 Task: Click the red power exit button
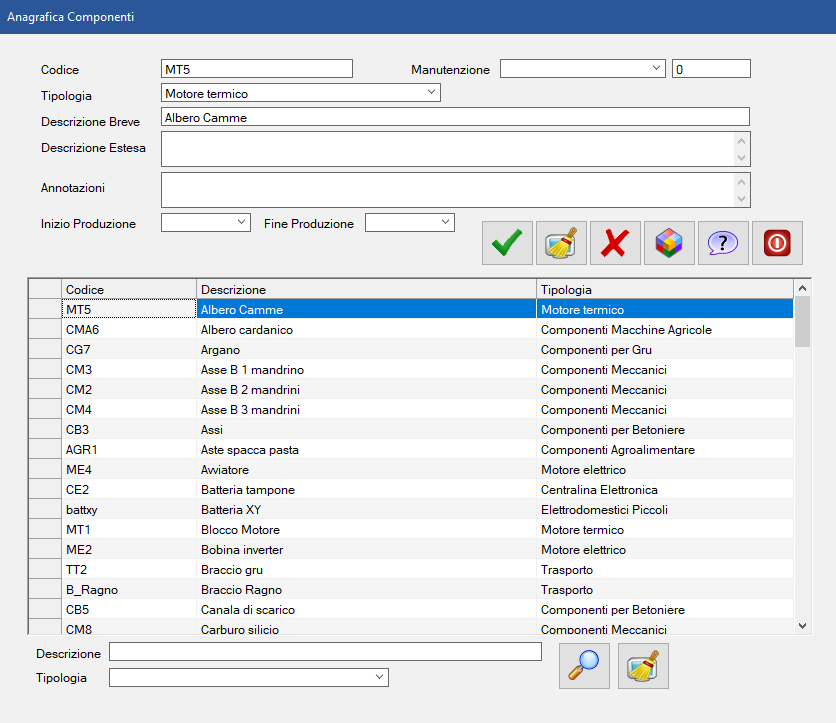[x=777, y=243]
